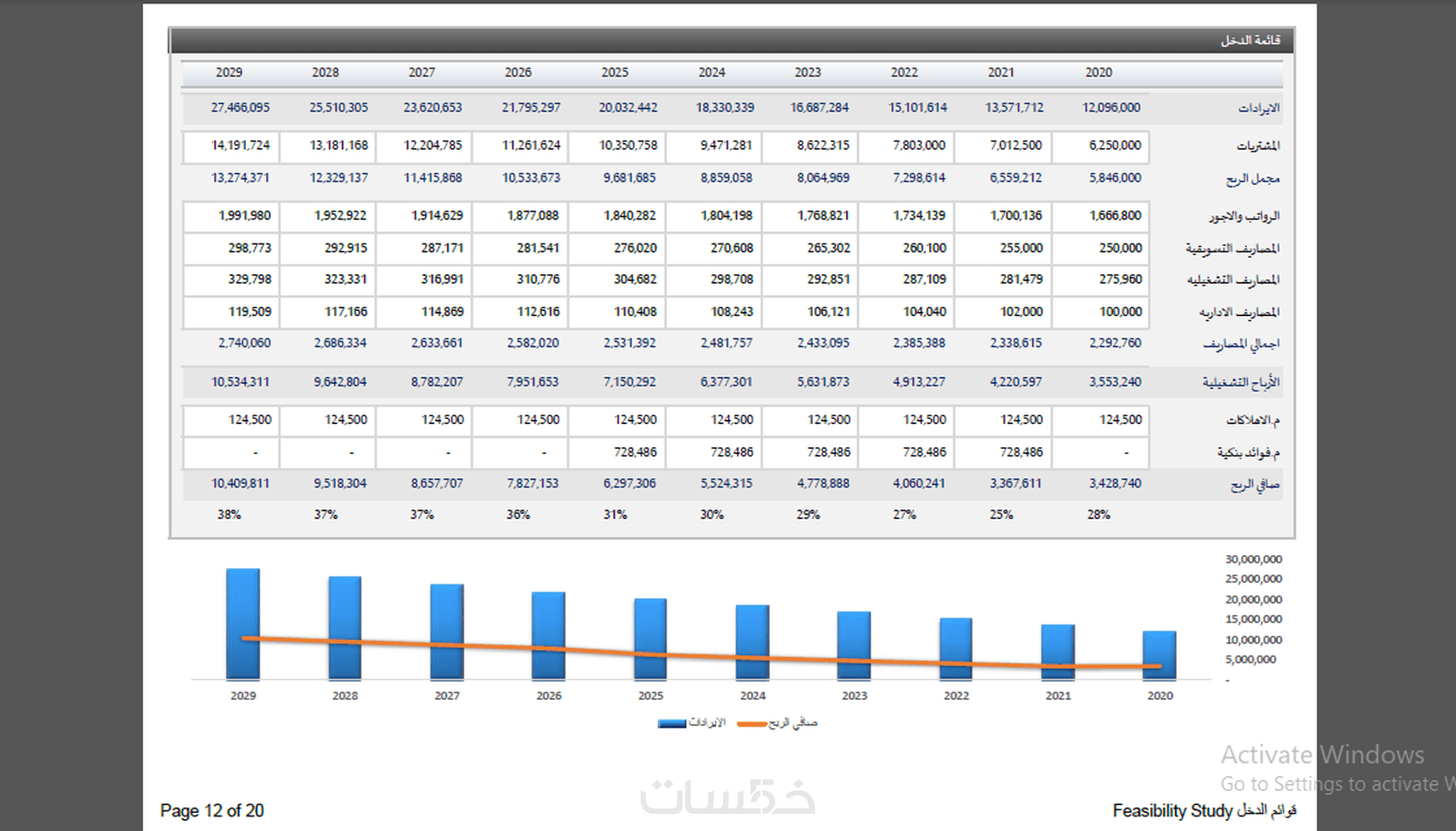The height and width of the screenshot is (831, 1456).
Task: Click the Feasibility Study footer text
Action: pos(1173,810)
